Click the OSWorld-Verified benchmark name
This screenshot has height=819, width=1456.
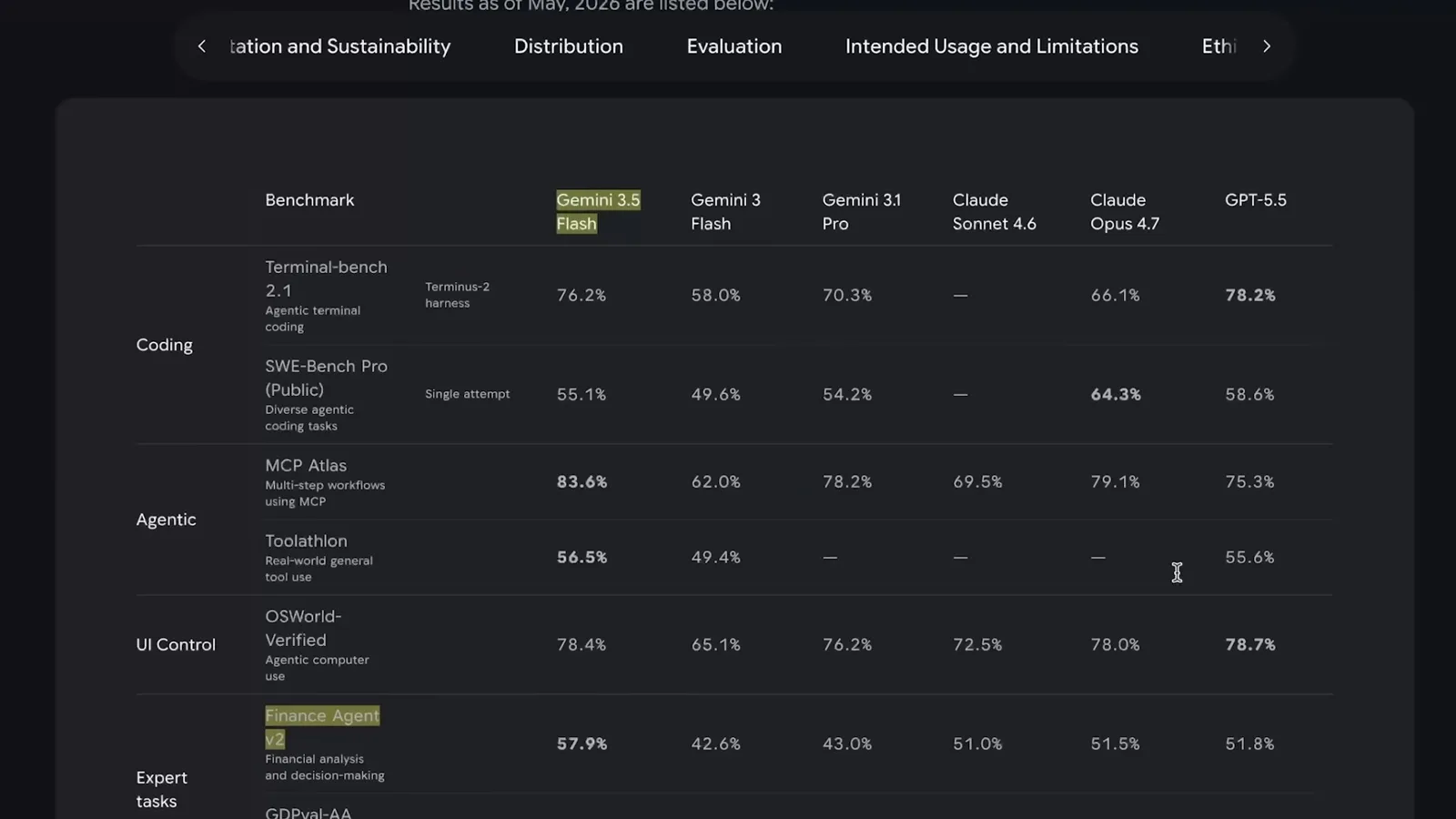click(x=303, y=628)
